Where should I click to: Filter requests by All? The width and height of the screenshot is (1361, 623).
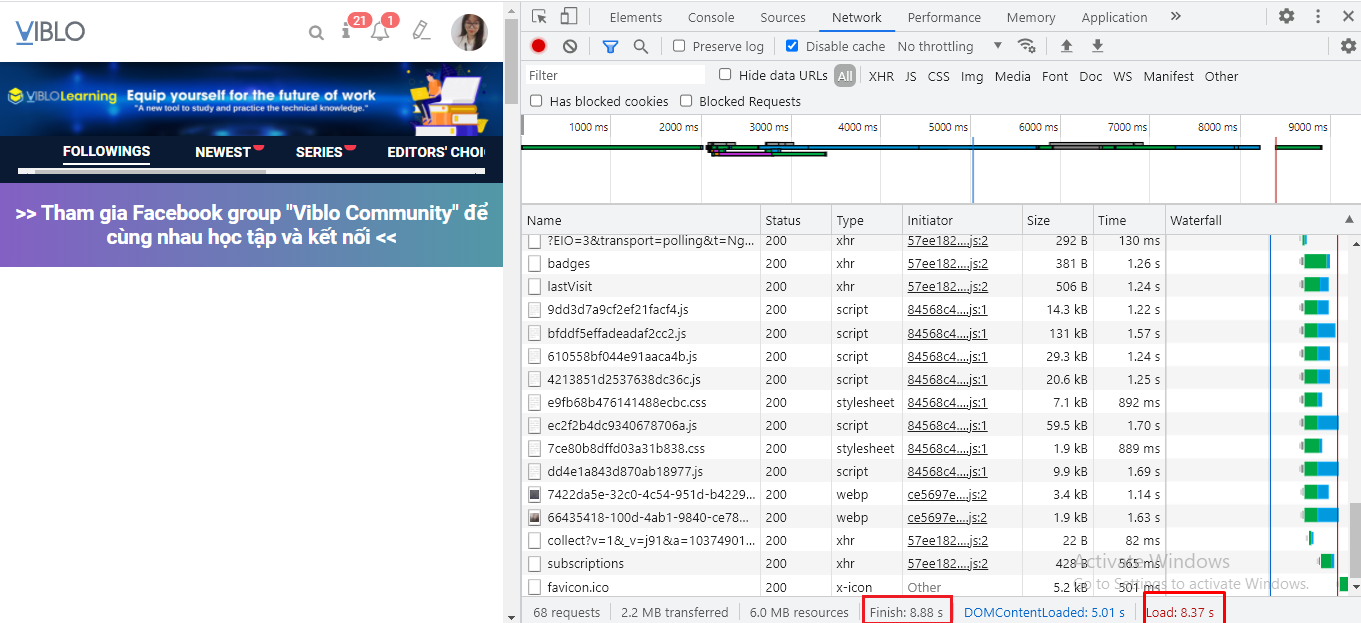845,76
